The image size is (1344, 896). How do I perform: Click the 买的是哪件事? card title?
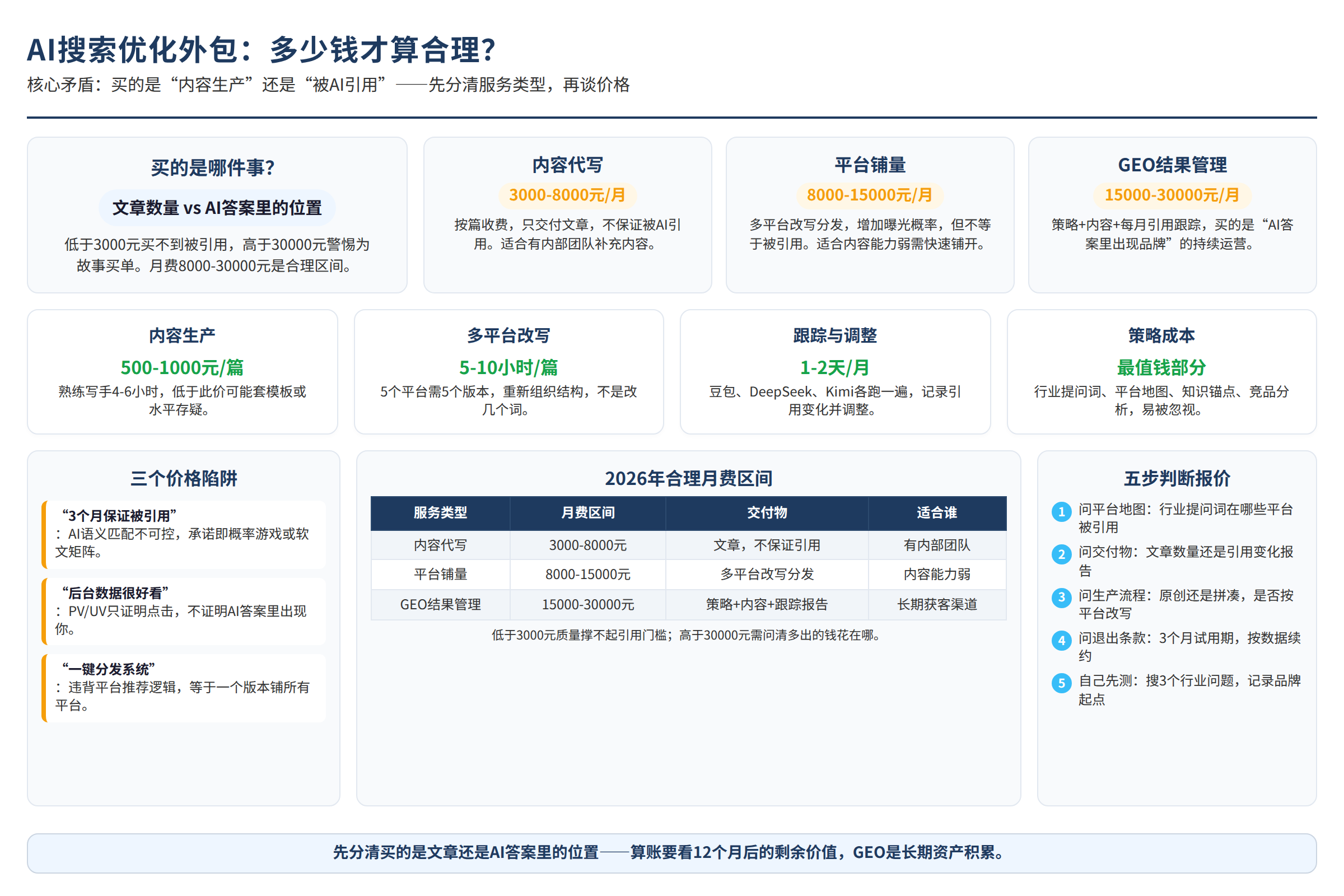213,167
